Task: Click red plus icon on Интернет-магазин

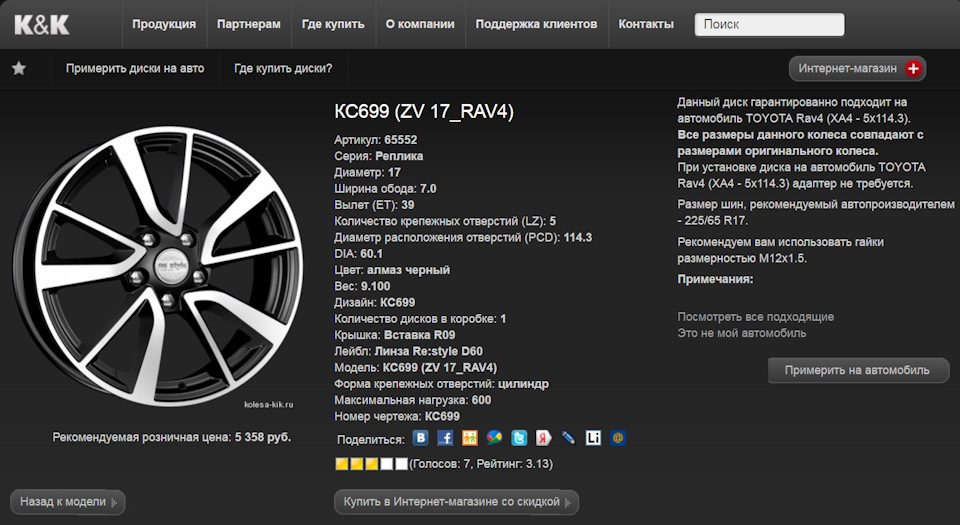Action: (x=913, y=69)
